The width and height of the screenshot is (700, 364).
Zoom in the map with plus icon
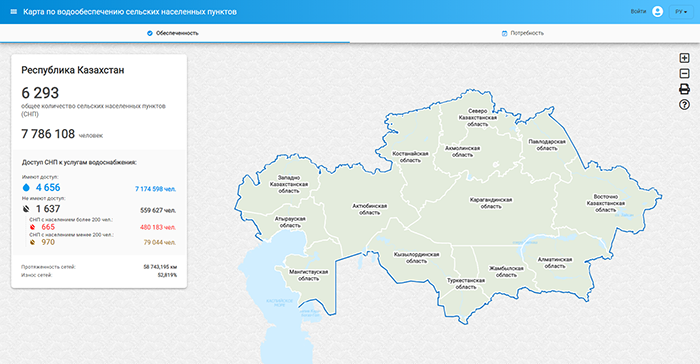(684, 58)
